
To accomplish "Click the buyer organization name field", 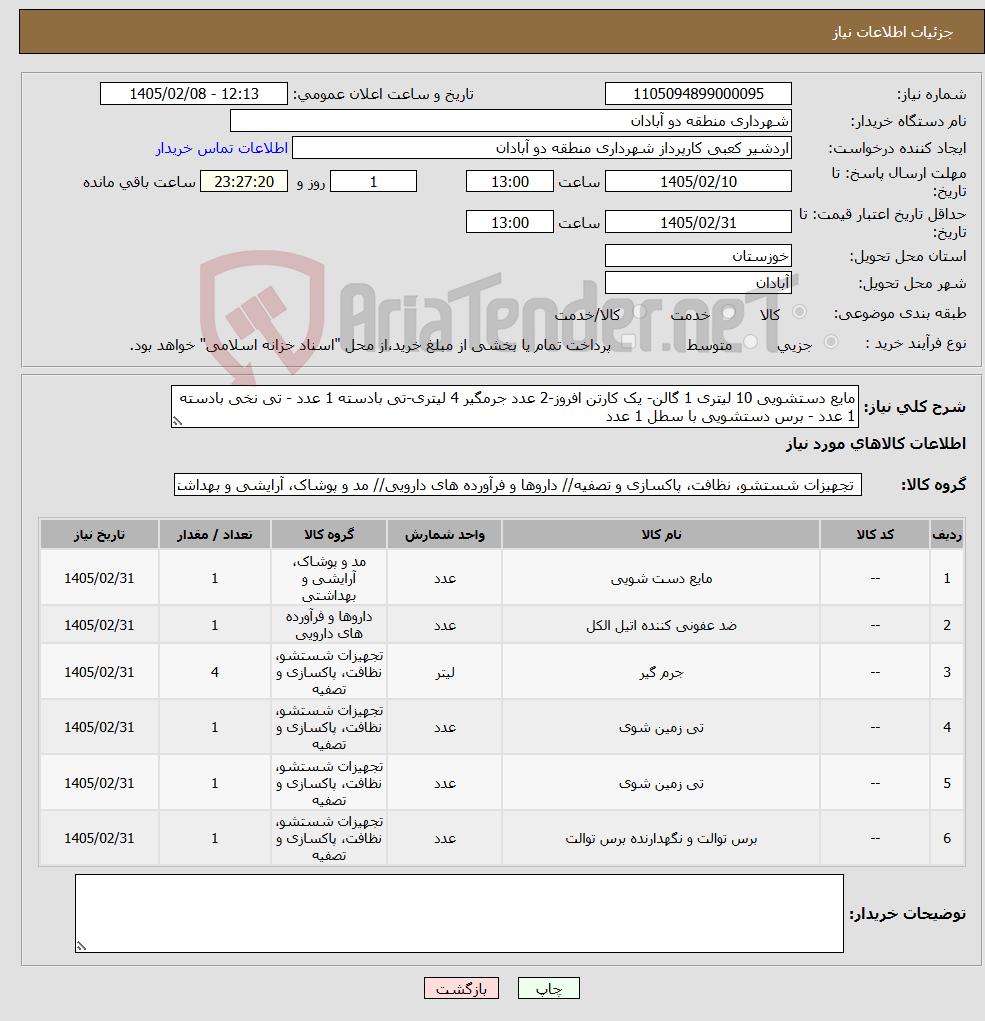I will 510,121.
